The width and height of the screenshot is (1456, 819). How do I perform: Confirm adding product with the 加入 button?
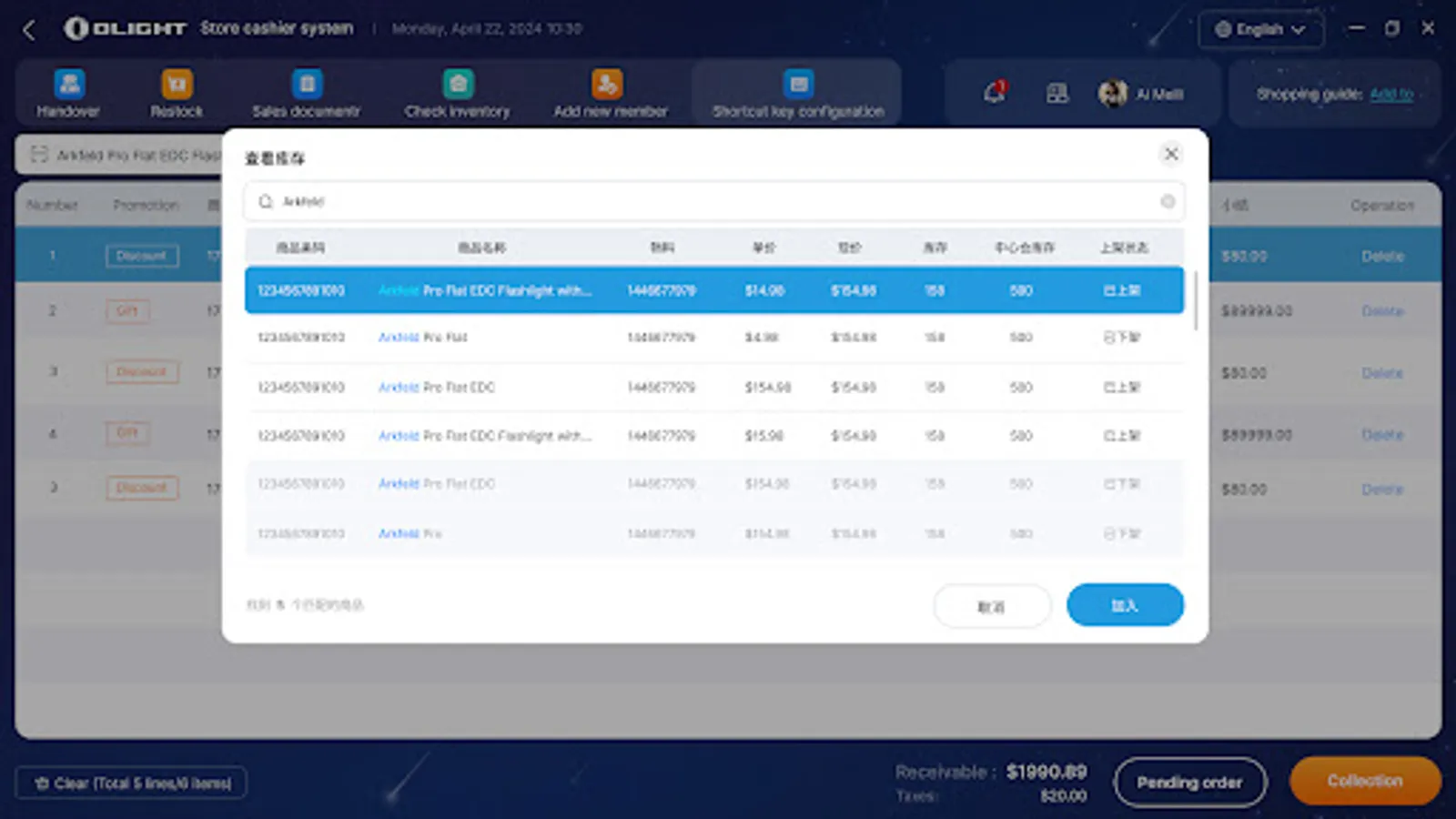pos(1125,604)
